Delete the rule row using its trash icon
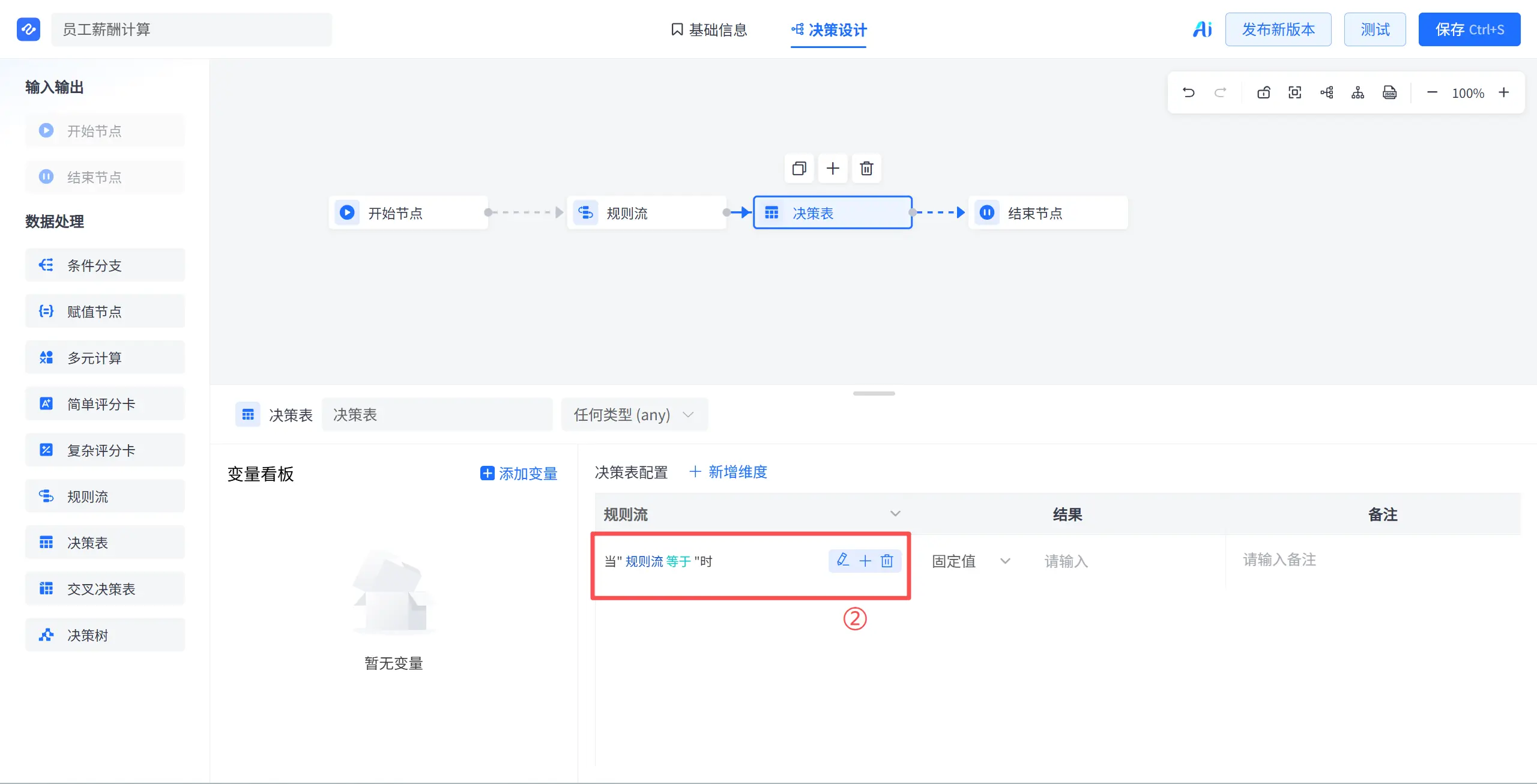1537x784 pixels. [887, 561]
